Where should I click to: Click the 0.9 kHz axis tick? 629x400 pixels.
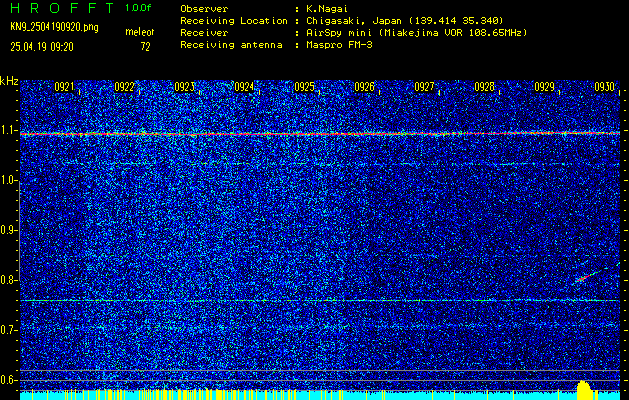coord(9,230)
